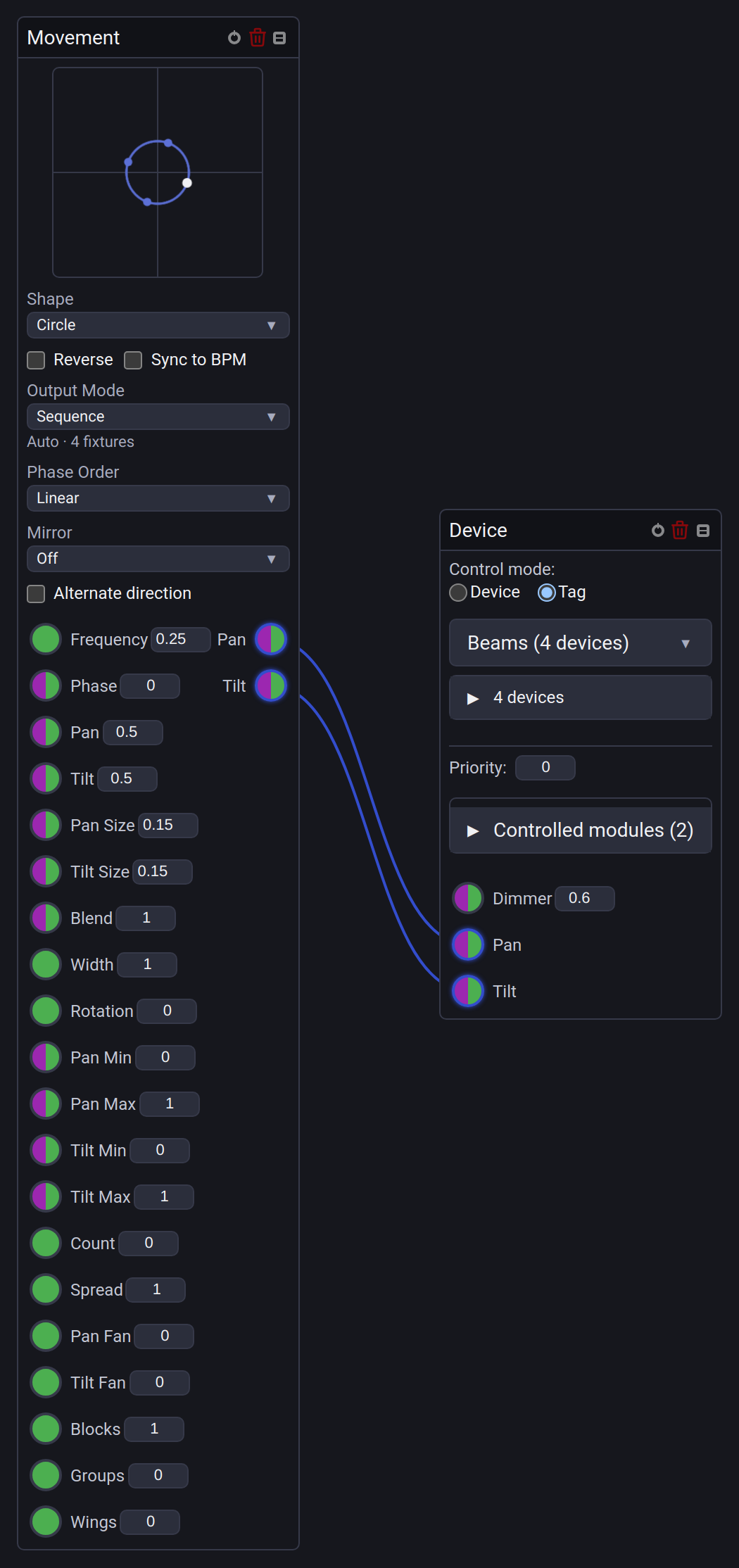
Task: Click the Device Dimmer input port
Action: [x=468, y=898]
